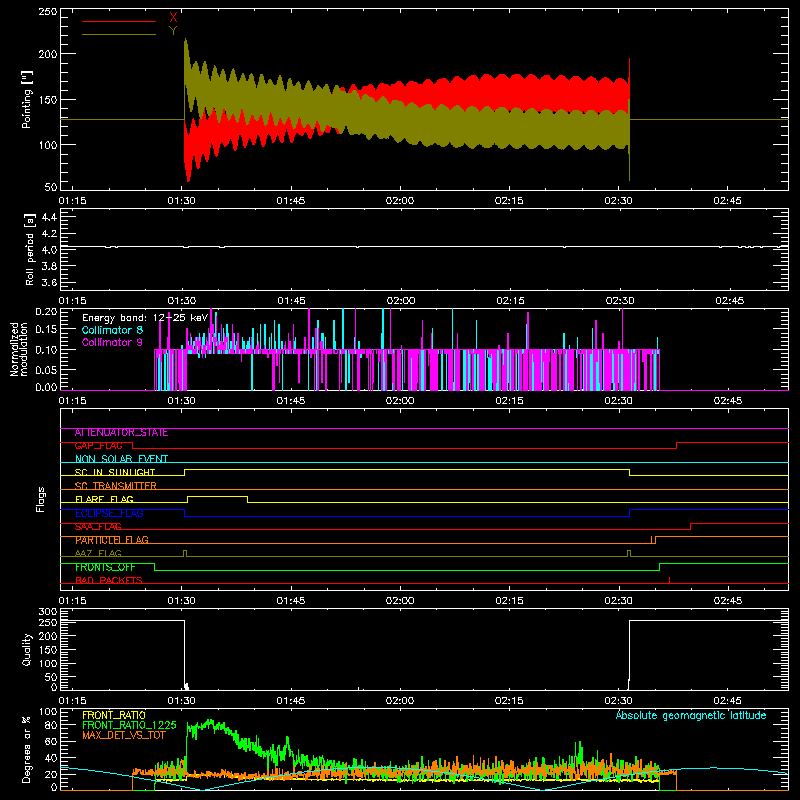Click the 'Roll period [s]' axis title
800x800 pixels.
pos(30,249)
